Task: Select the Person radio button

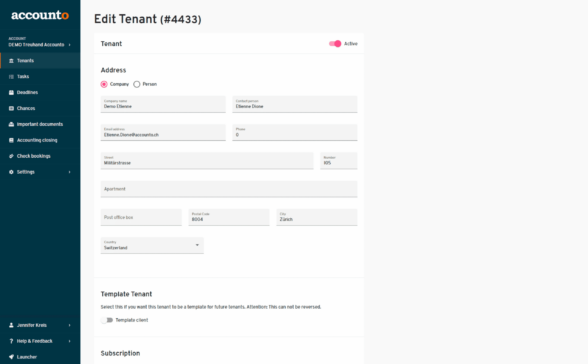Action: [137, 84]
